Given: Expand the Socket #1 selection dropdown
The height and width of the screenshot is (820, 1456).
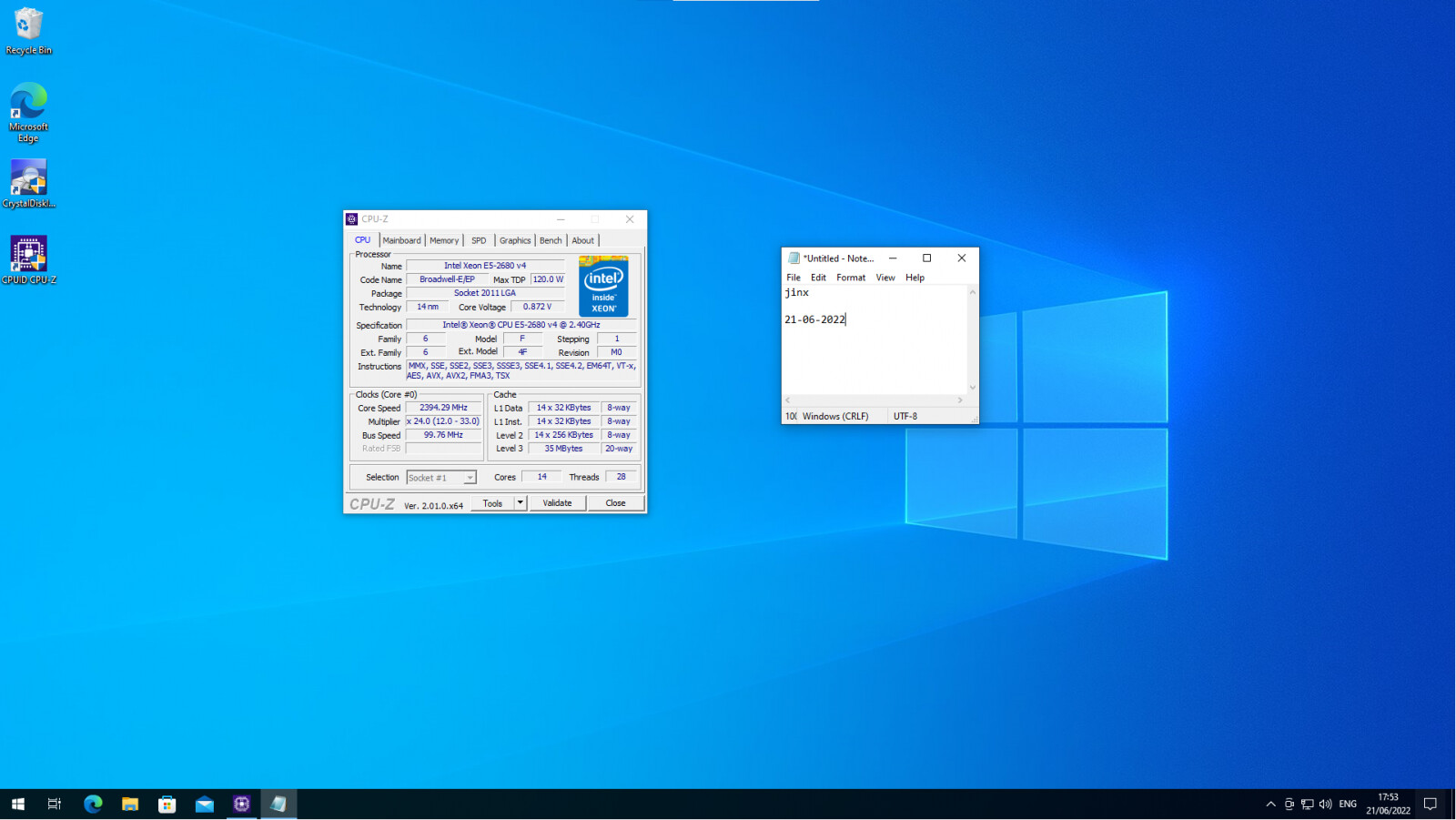Looking at the screenshot, I should [x=470, y=478].
